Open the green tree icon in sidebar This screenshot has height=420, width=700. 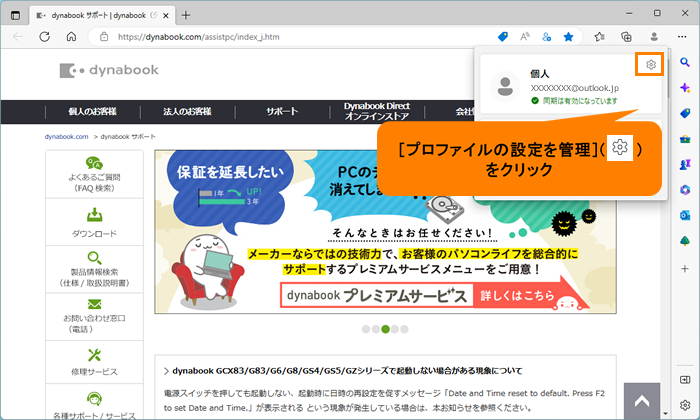coord(685,241)
